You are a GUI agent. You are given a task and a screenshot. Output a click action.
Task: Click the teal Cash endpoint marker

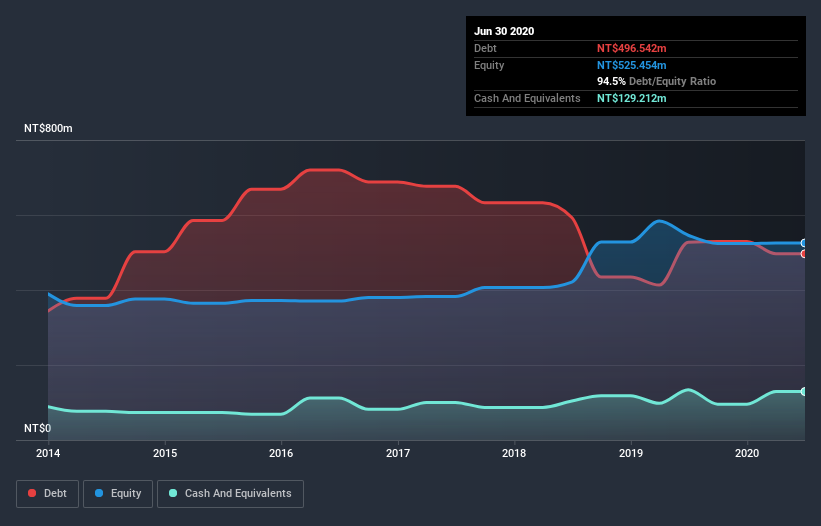pos(804,391)
